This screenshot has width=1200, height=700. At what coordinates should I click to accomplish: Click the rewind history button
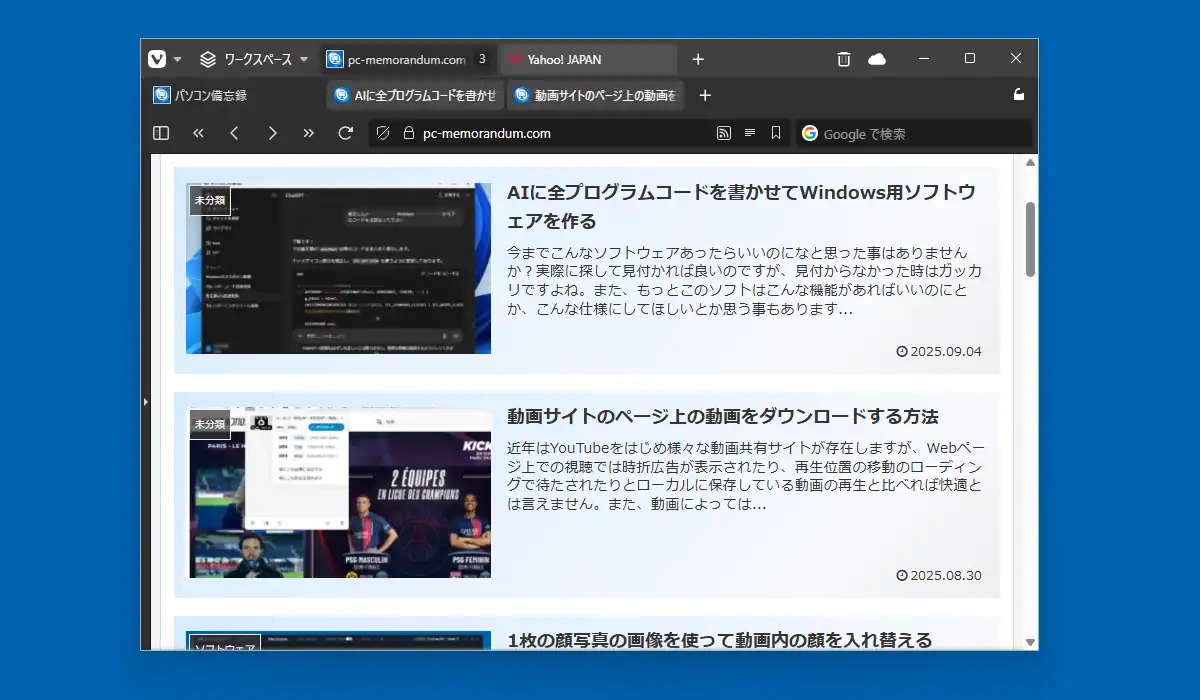(198, 133)
